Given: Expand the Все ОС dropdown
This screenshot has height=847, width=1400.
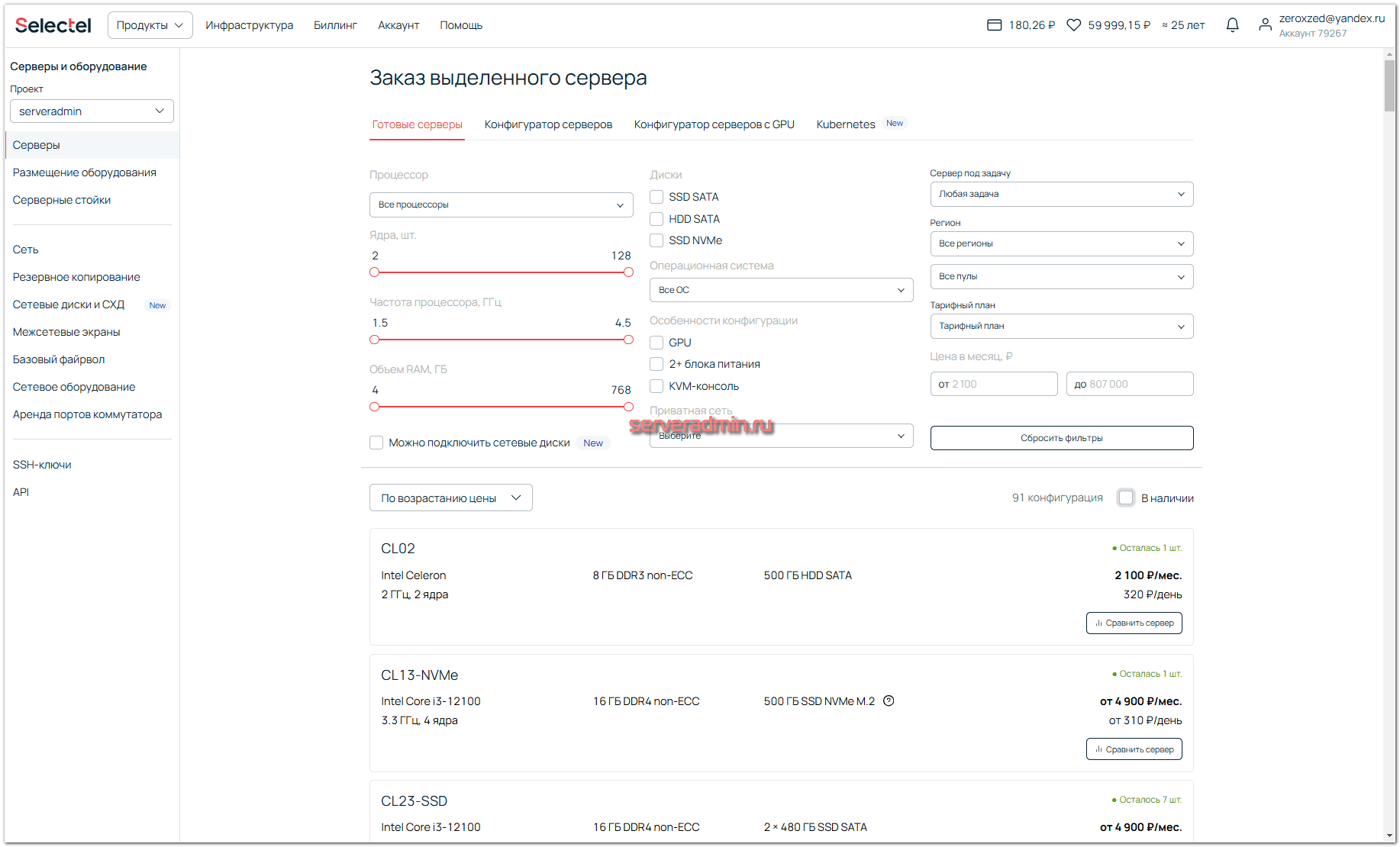Looking at the screenshot, I should pyautogui.click(x=781, y=290).
